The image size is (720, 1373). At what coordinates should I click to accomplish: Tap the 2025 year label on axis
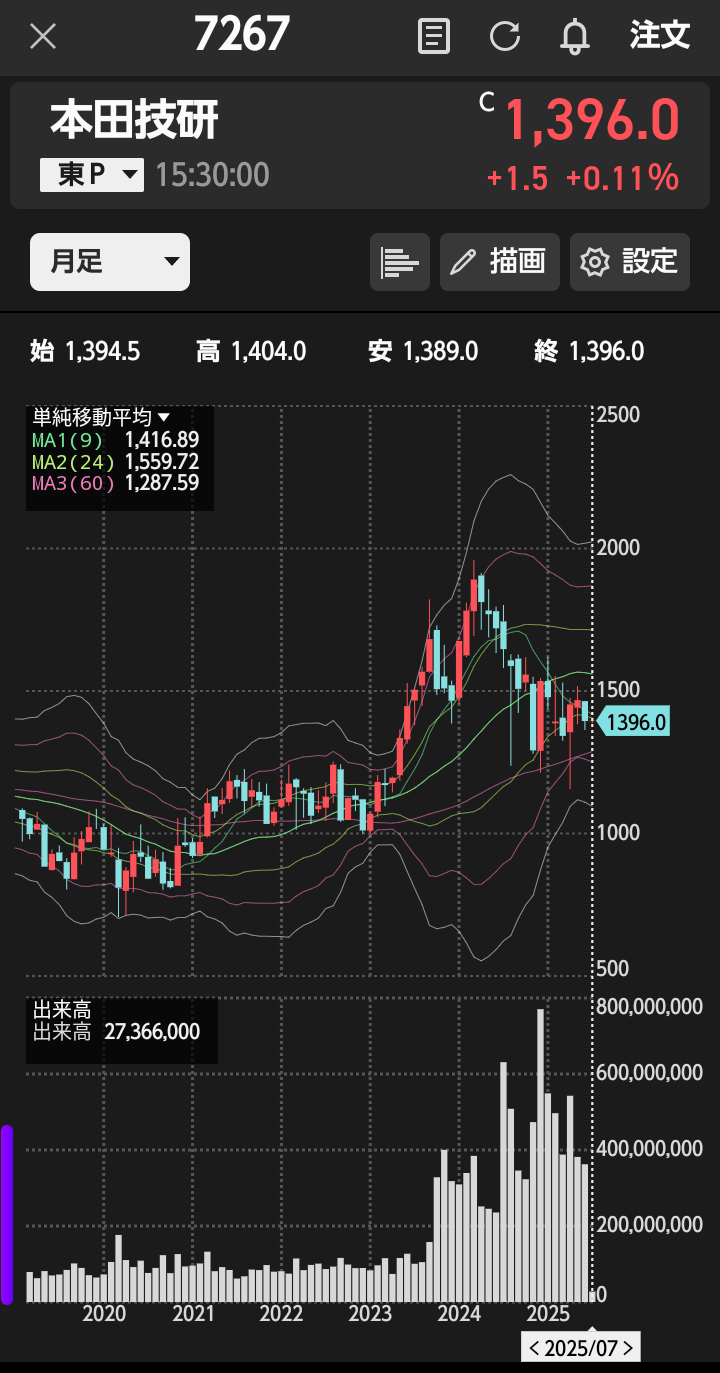coord(547,1313)
